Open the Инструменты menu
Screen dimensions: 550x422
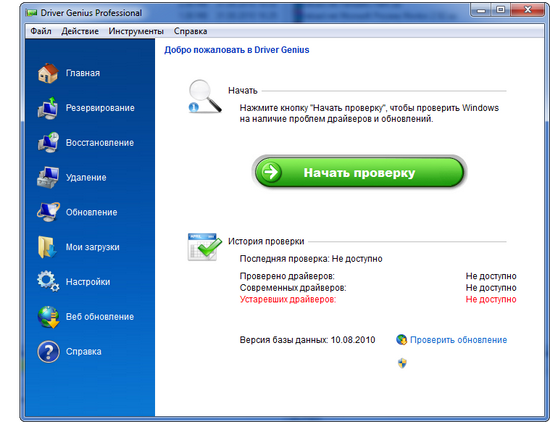pyautogui.click(x=136, y=31)
